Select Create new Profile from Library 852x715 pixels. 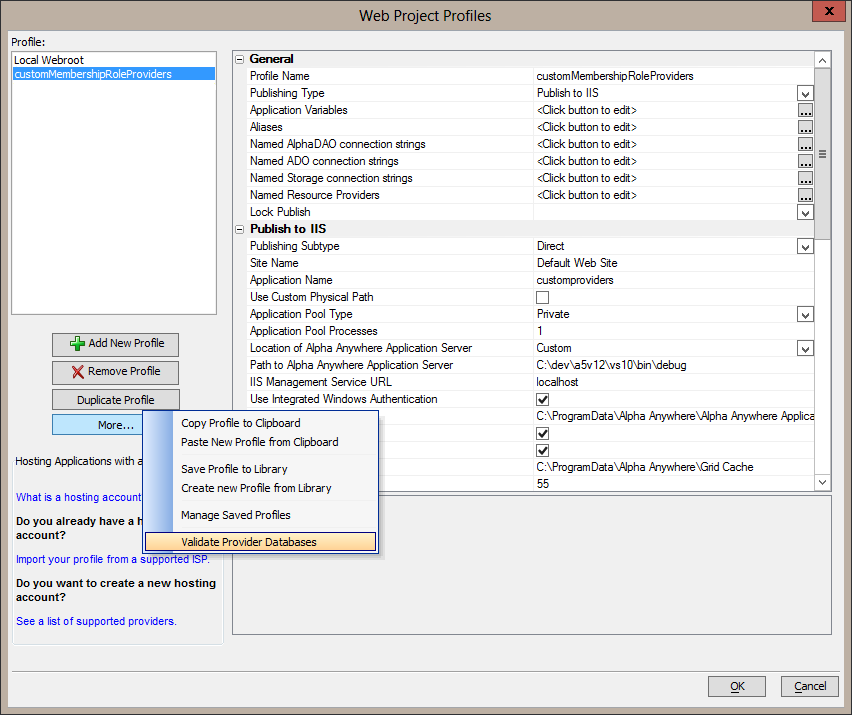tap(256, 488)
